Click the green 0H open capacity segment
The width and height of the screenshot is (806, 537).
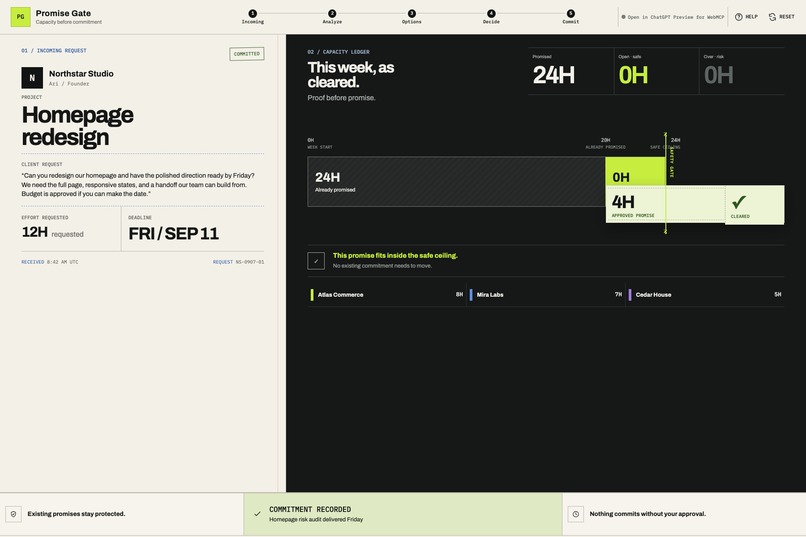[635, 172]
